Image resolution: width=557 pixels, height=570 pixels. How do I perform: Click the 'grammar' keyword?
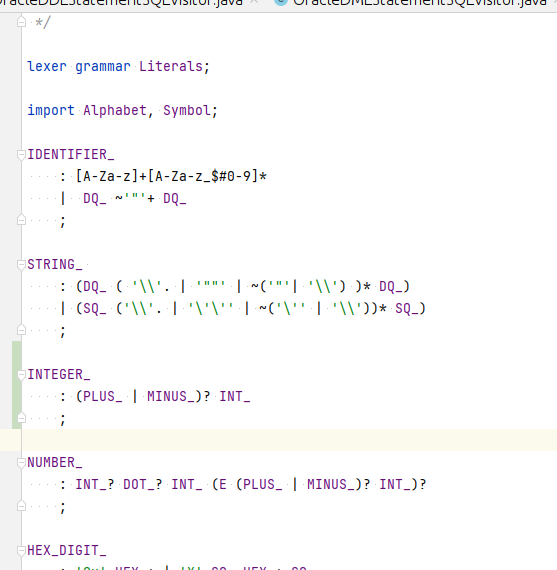point(103,67)
